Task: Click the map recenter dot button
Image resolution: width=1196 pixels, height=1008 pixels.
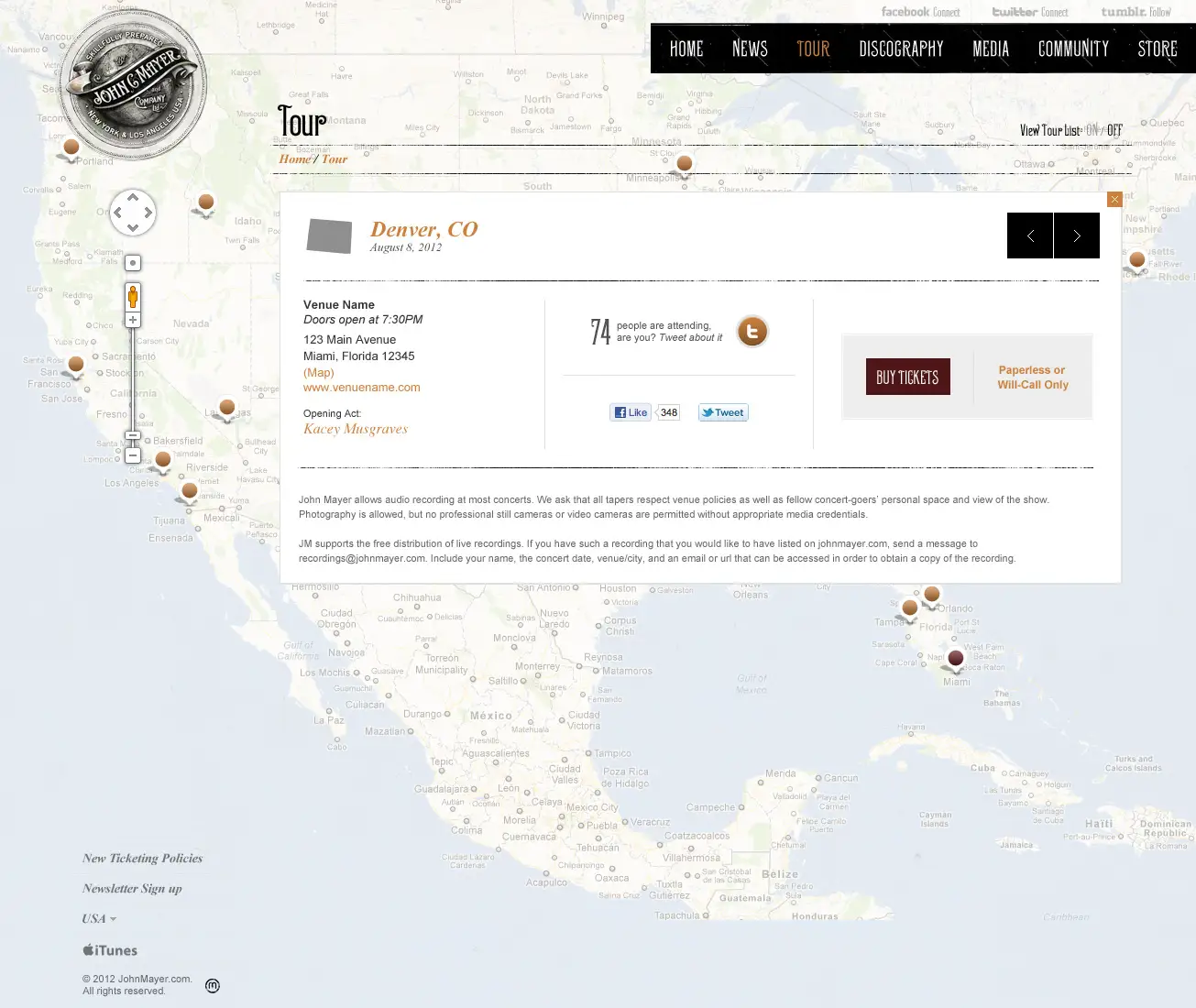Action: 133,263
